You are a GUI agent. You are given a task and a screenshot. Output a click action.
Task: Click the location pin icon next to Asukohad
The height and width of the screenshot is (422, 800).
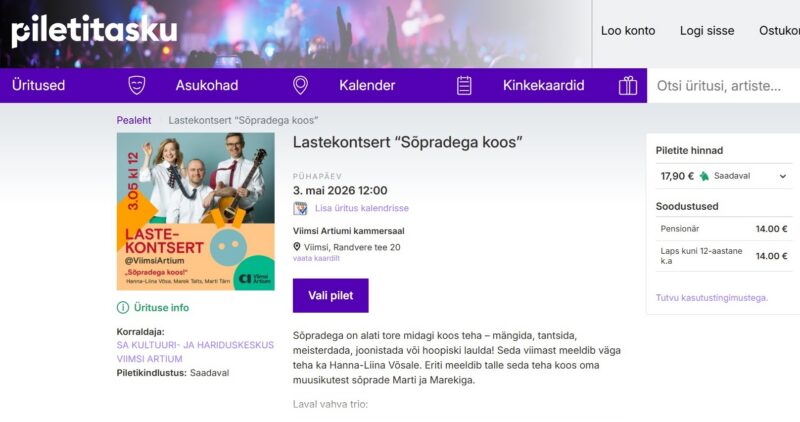300,85
